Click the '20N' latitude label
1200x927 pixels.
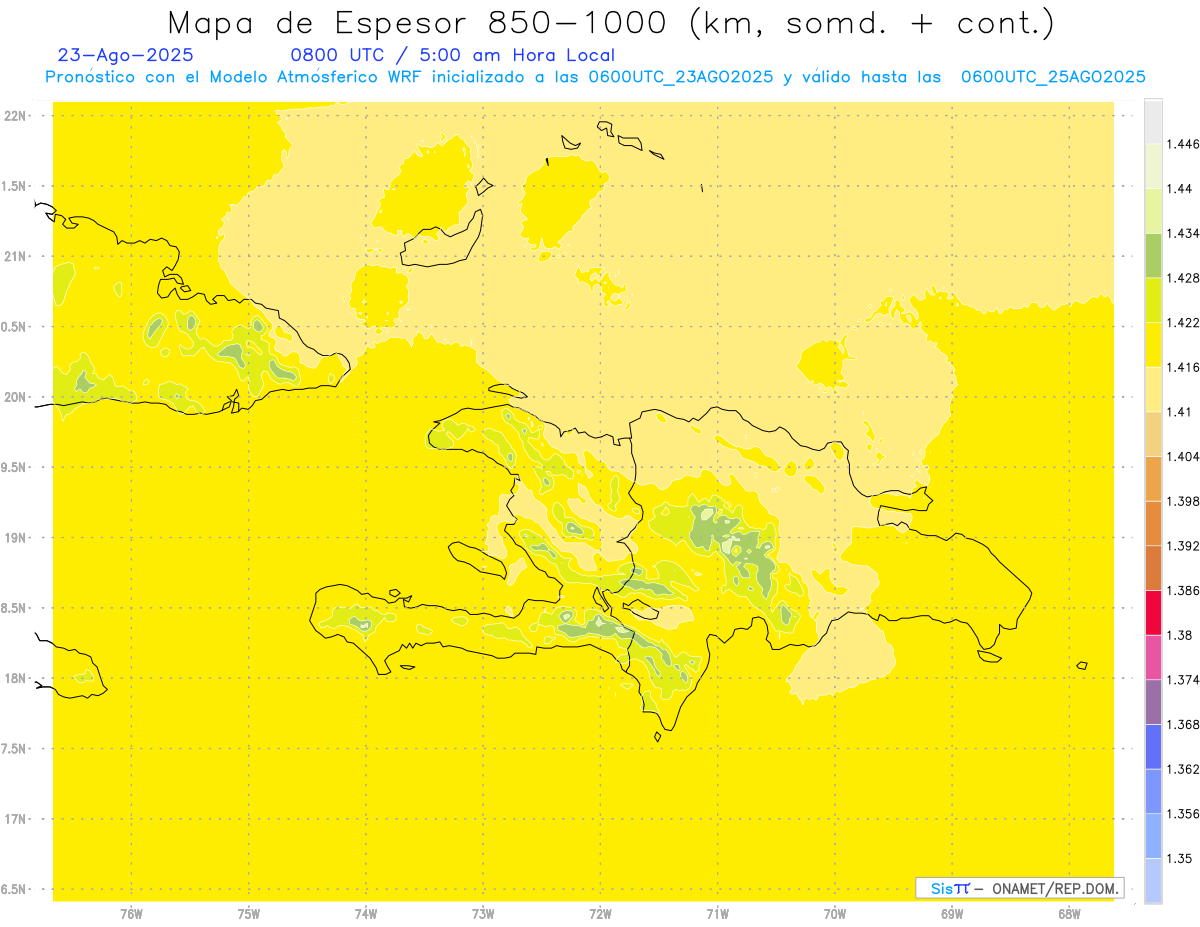pos(15,397)
